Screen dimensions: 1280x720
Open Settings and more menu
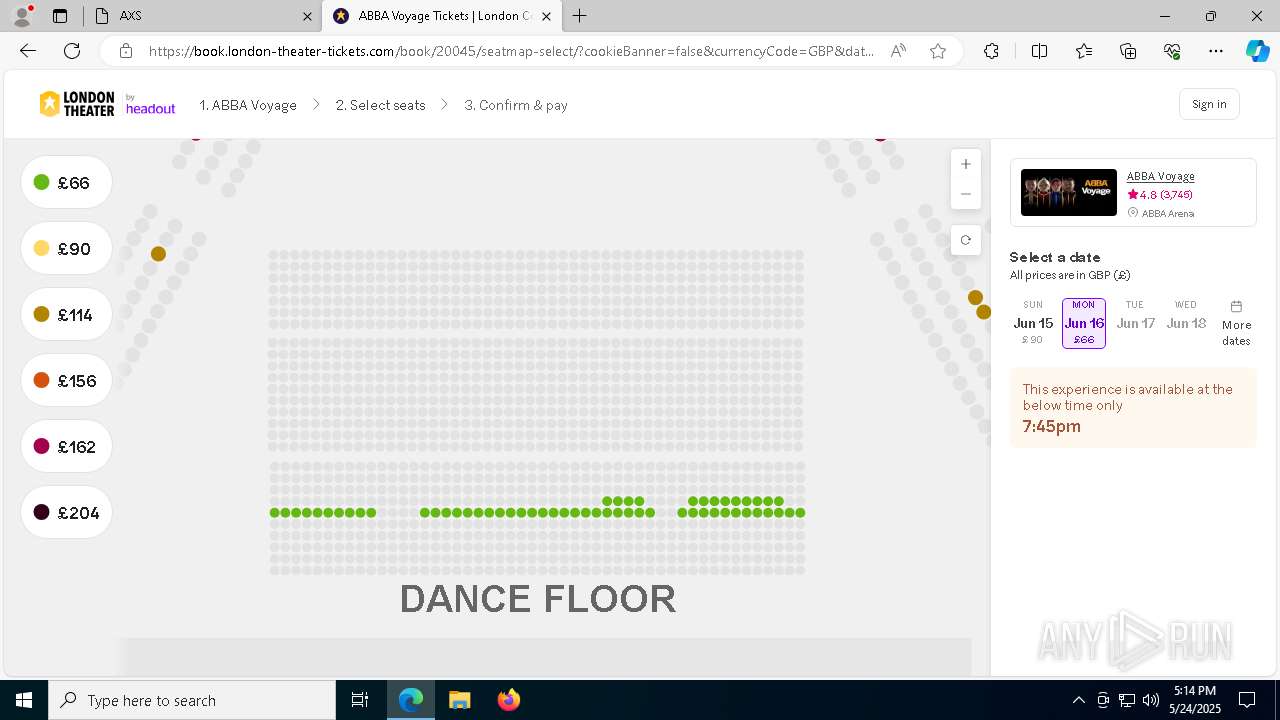pos(1216,51)
